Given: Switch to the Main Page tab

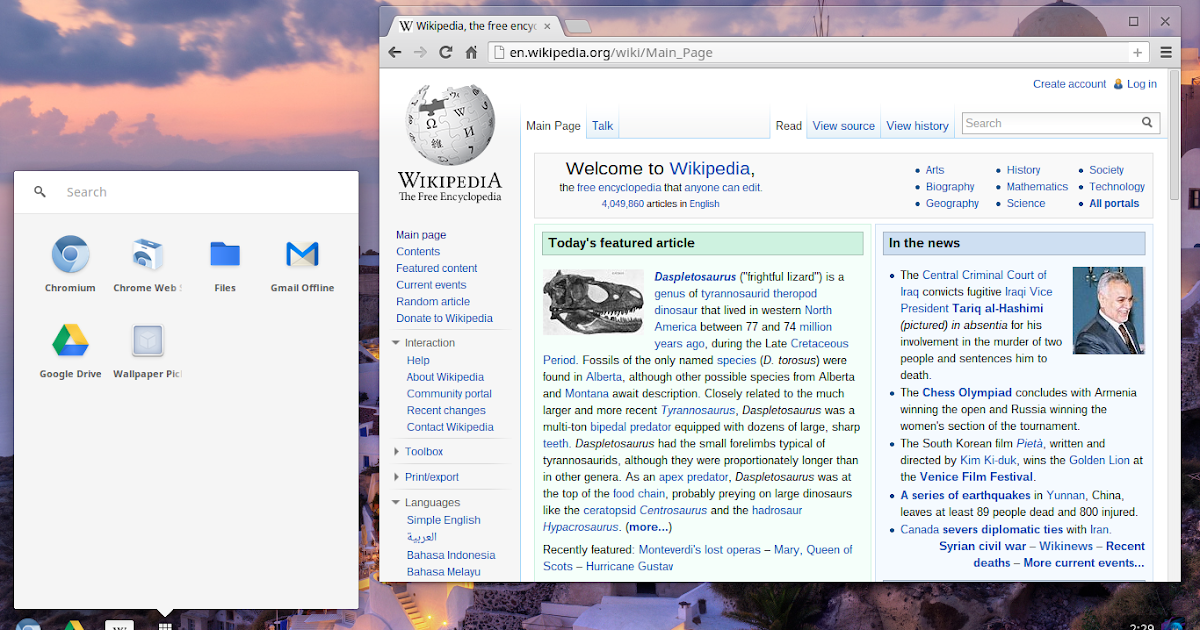Looking at the screenshot, I should click(553, 126).
